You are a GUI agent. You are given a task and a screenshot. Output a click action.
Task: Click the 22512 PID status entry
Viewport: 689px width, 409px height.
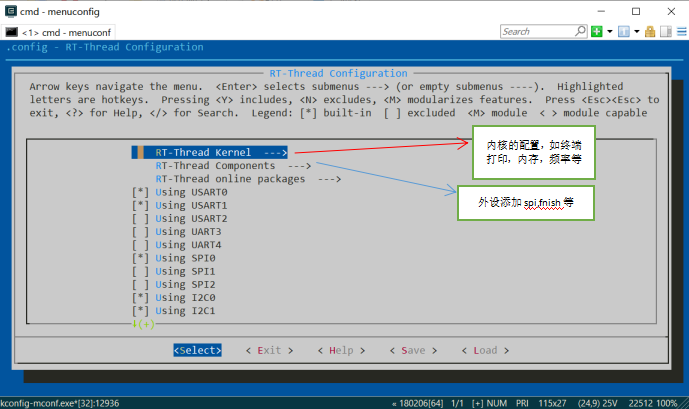(x=640, y=403)
